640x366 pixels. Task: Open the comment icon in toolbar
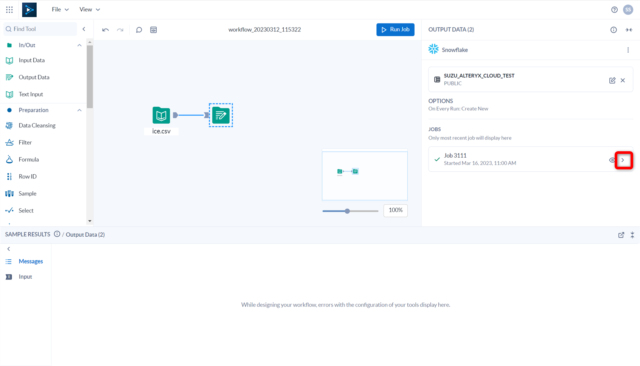[139, 30]
